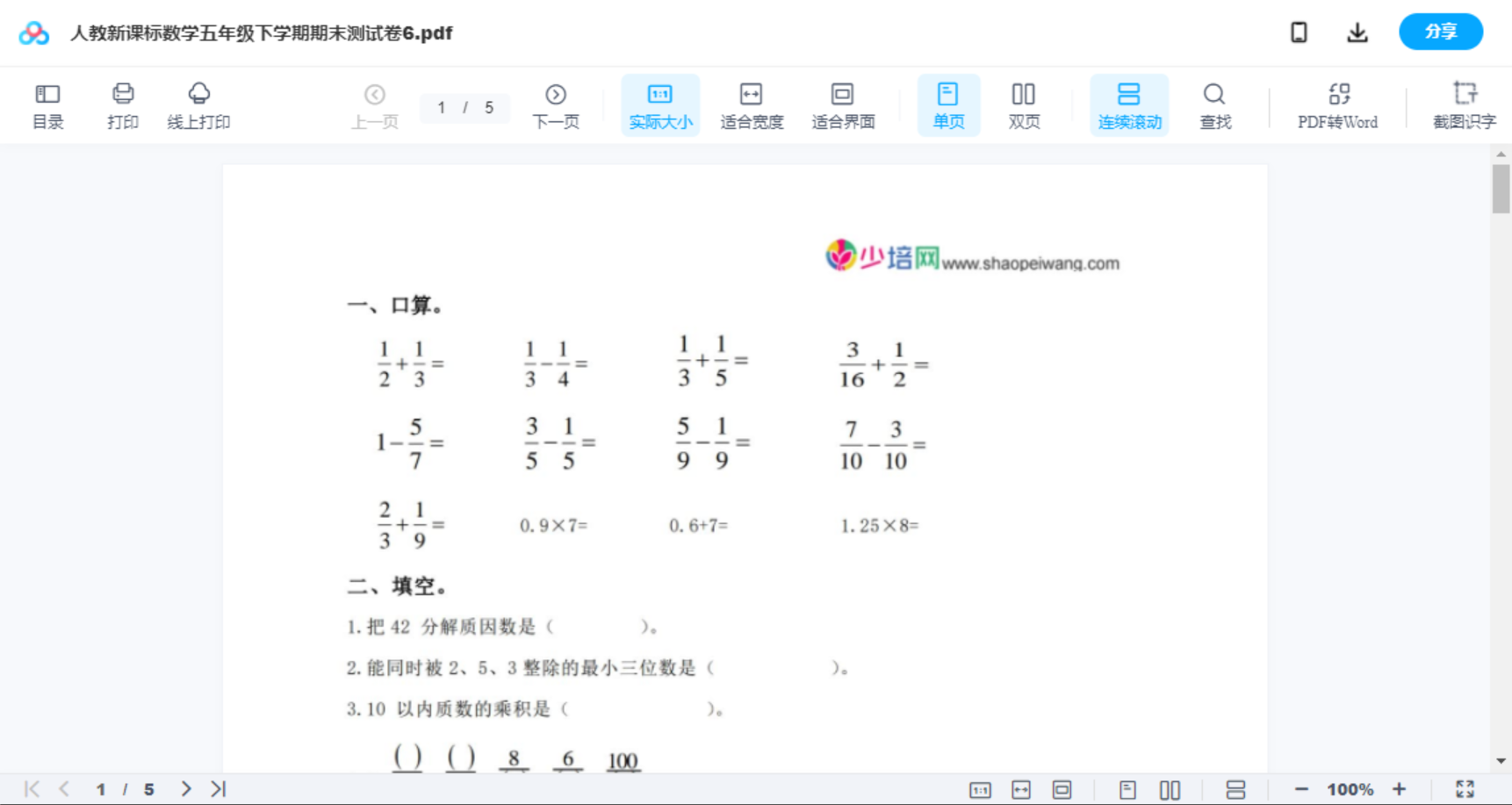
Task: Click the download icon in top bar
Action: [x=1357, y=32]
